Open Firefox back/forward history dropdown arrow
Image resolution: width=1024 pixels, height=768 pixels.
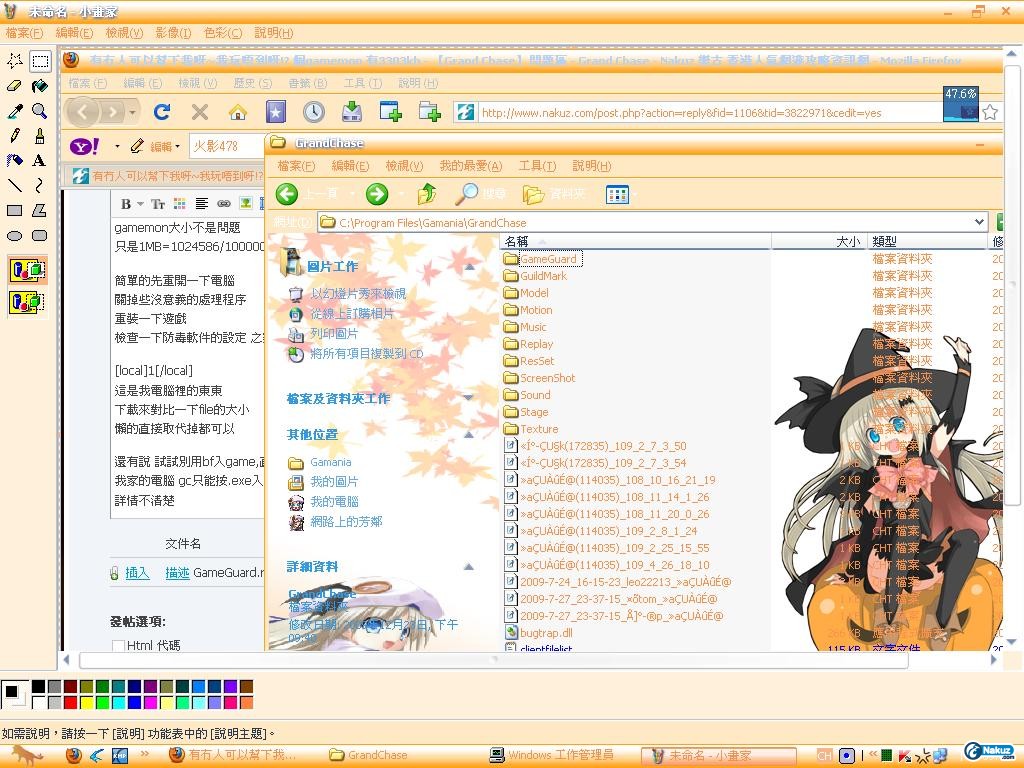click(133, 112)
